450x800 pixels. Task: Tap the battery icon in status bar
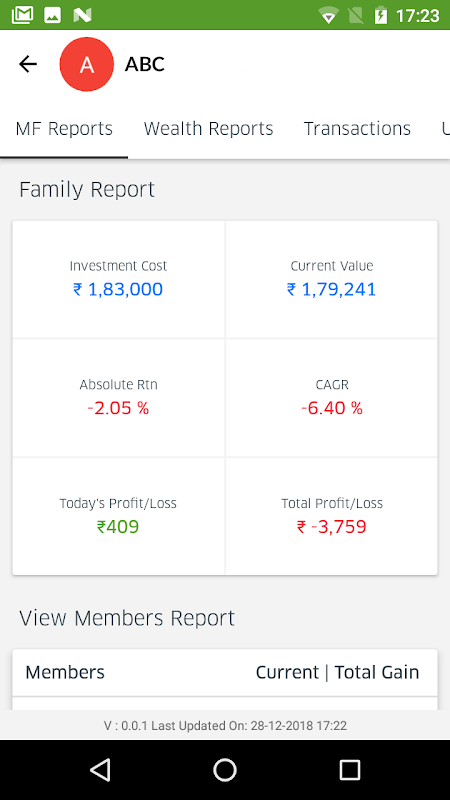pyautogui.click(x=381, y=15)
